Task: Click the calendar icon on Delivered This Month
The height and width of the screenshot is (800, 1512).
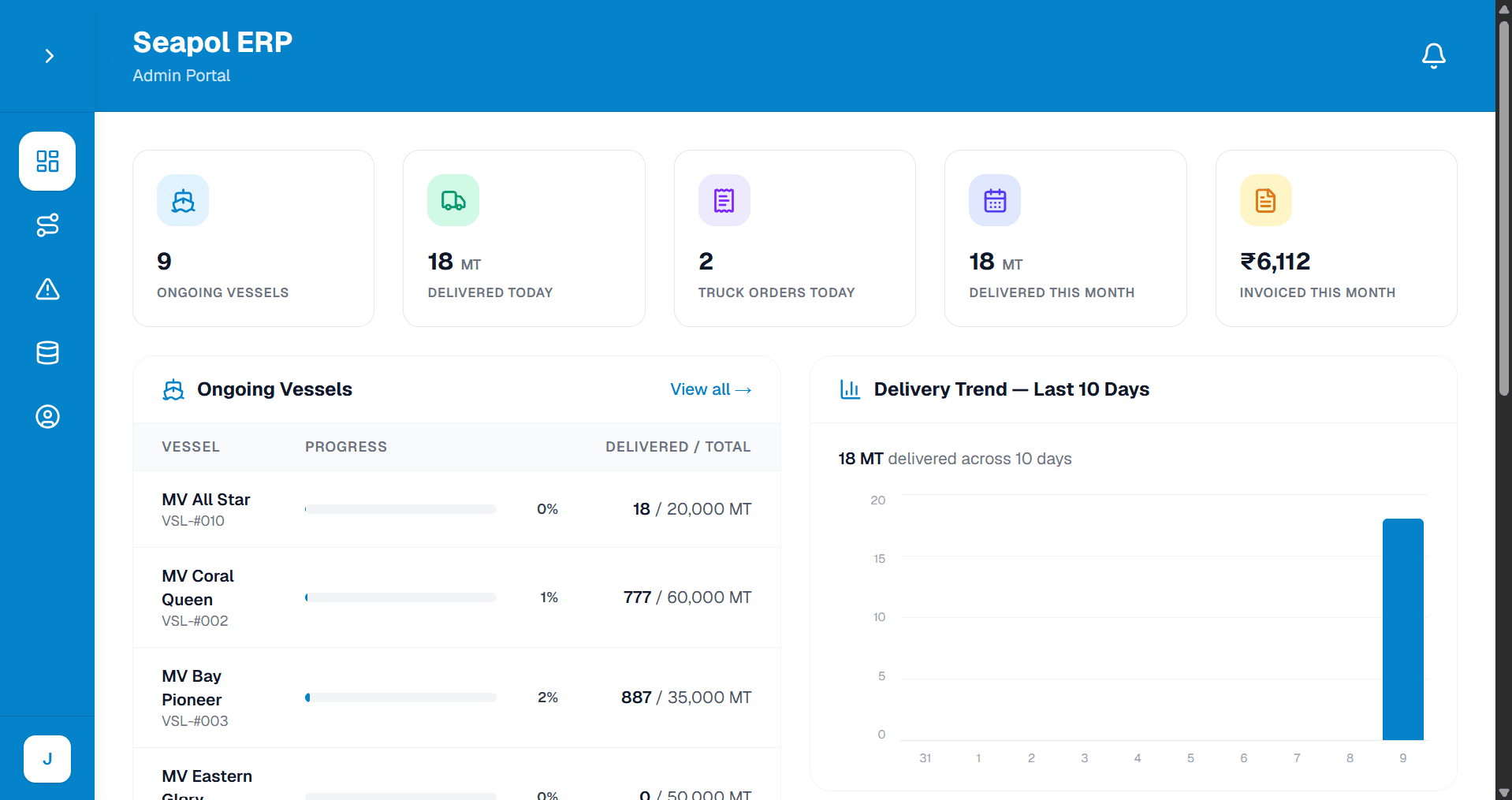Action: click(995, 200)
